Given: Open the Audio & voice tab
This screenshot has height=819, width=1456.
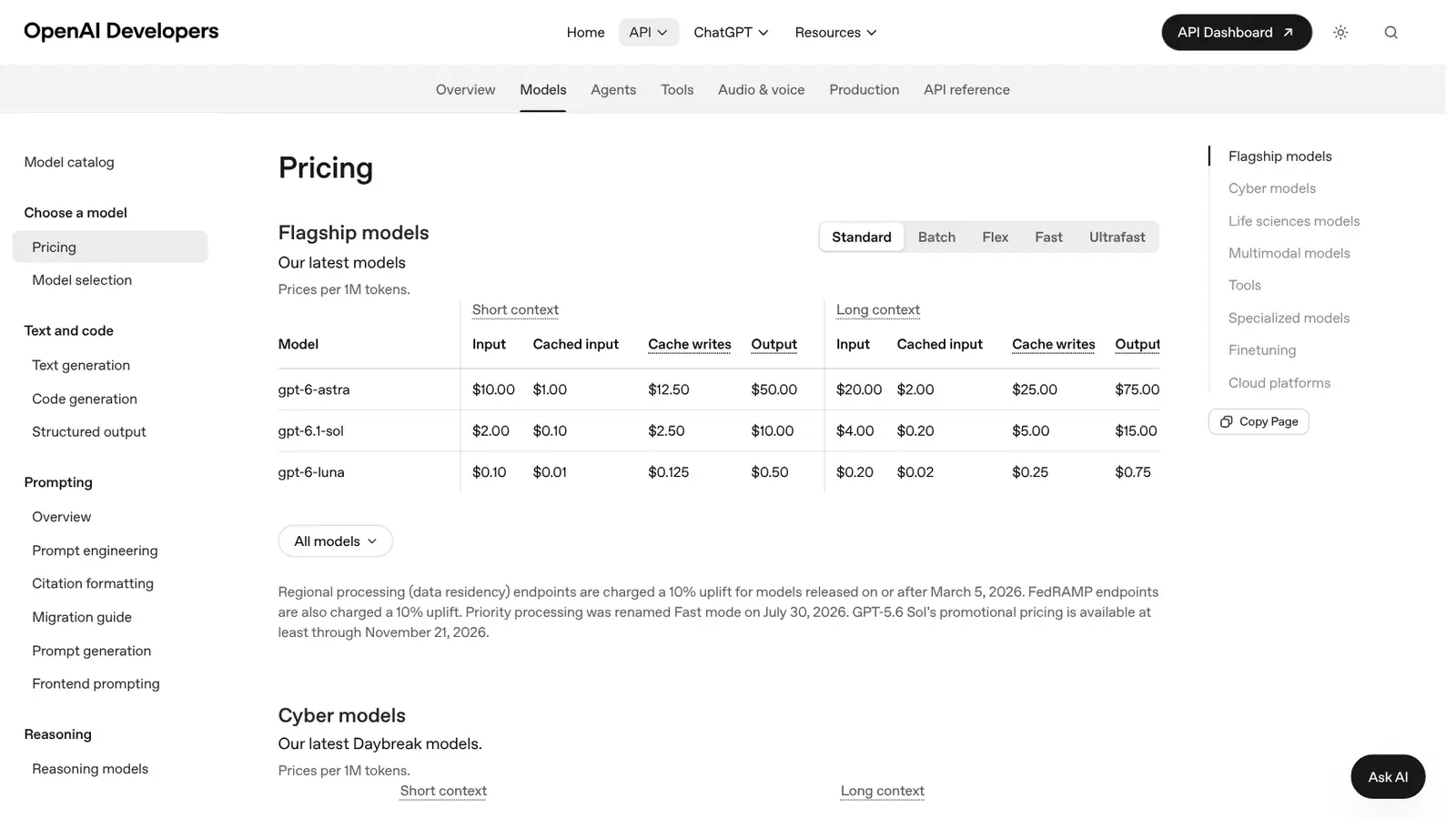Looking at the screenshot, I should [x=762, y=89].
